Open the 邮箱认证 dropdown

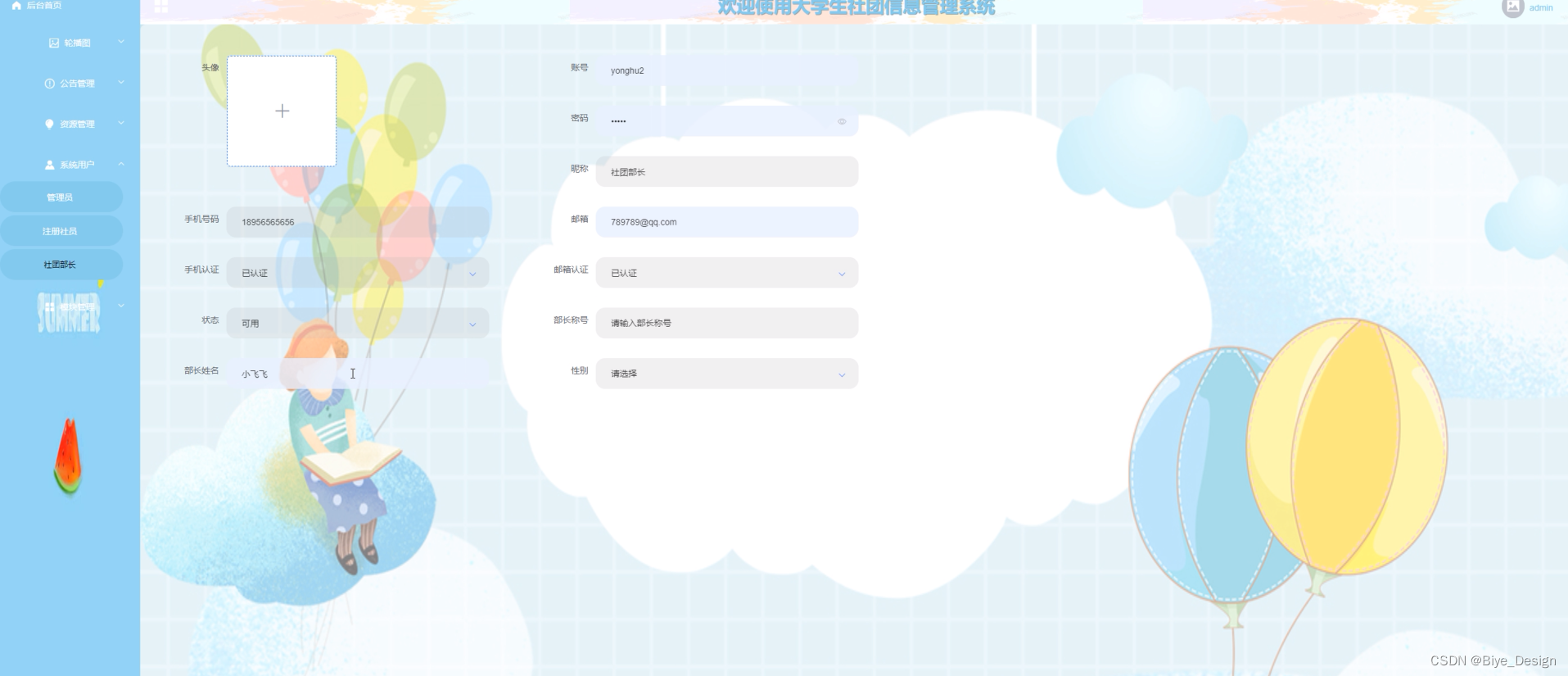pos(727,273)
